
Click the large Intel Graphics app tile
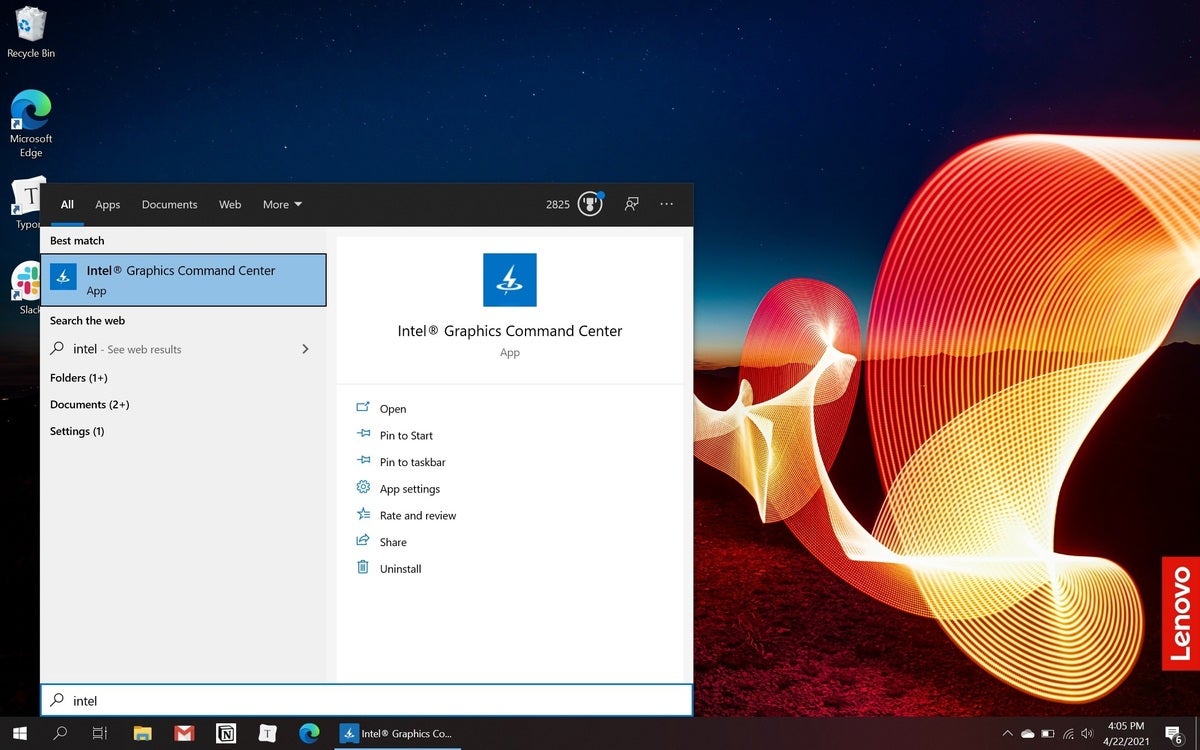pyautogui.click(x=510, y=280)
